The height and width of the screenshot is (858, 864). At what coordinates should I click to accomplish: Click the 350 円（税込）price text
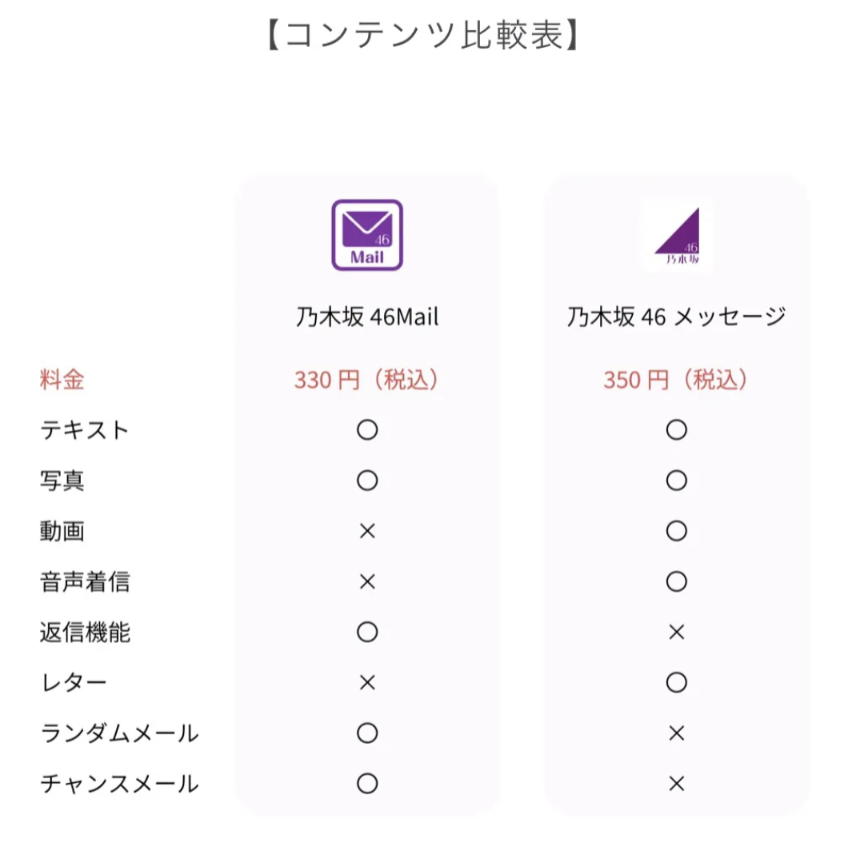click(x=676, y=380)
